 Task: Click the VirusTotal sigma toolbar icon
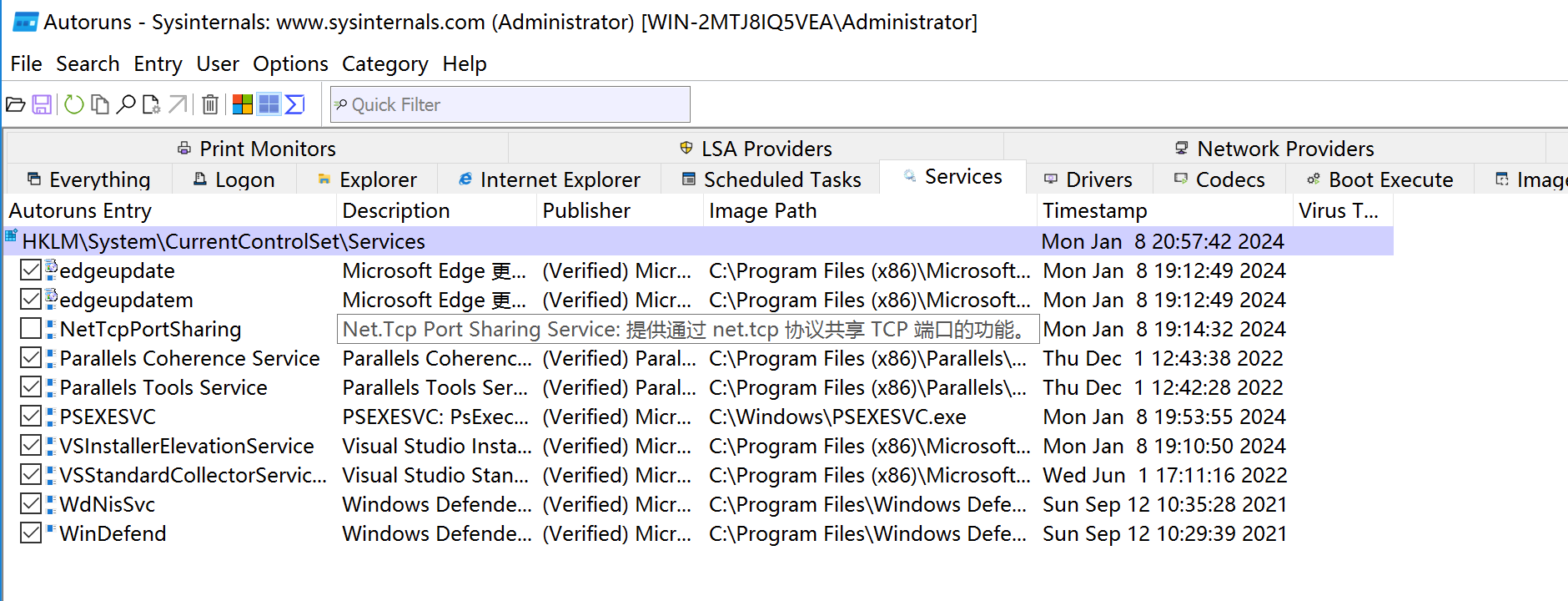pos(295,104)
